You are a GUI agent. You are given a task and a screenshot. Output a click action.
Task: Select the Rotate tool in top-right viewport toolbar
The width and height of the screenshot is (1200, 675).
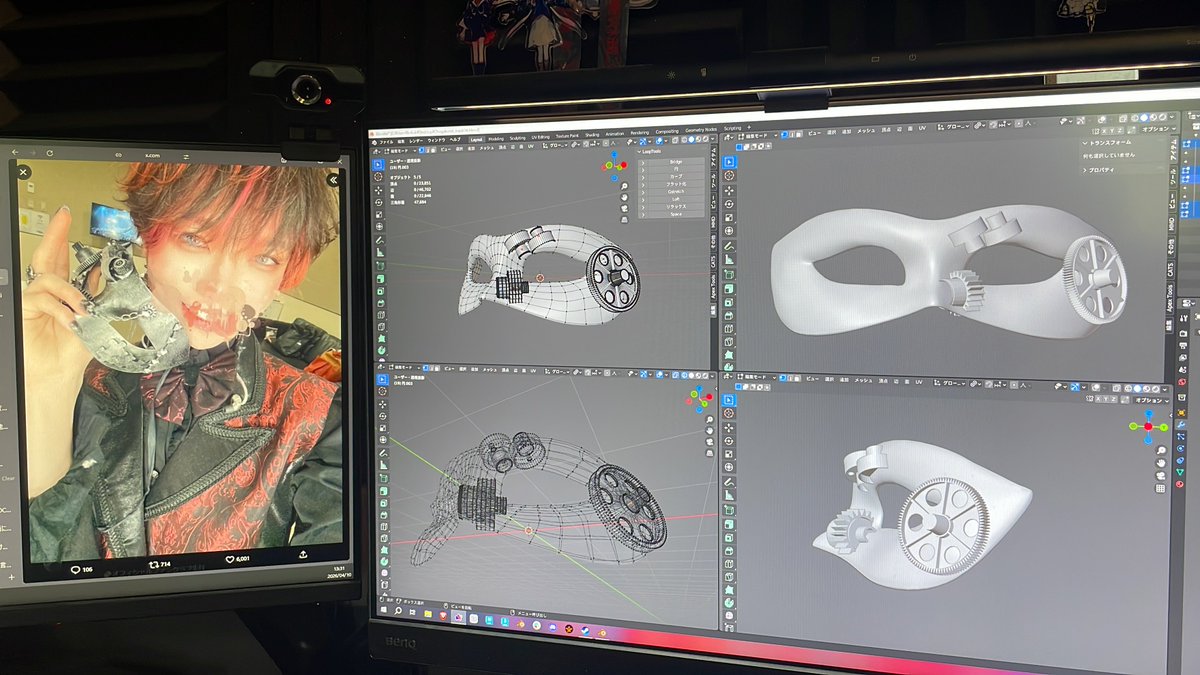[729, 204]
